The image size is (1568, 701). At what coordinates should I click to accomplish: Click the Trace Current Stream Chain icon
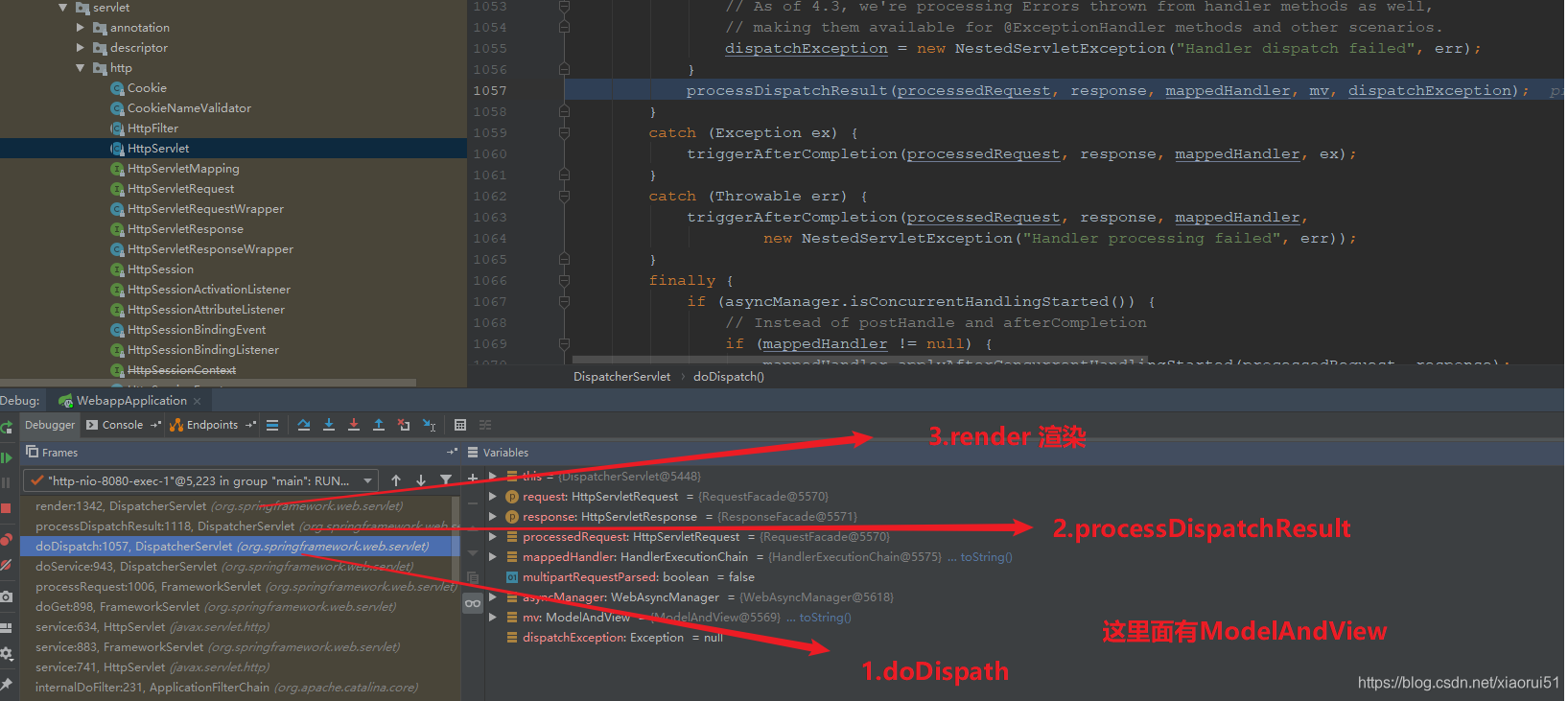[485, 425]
